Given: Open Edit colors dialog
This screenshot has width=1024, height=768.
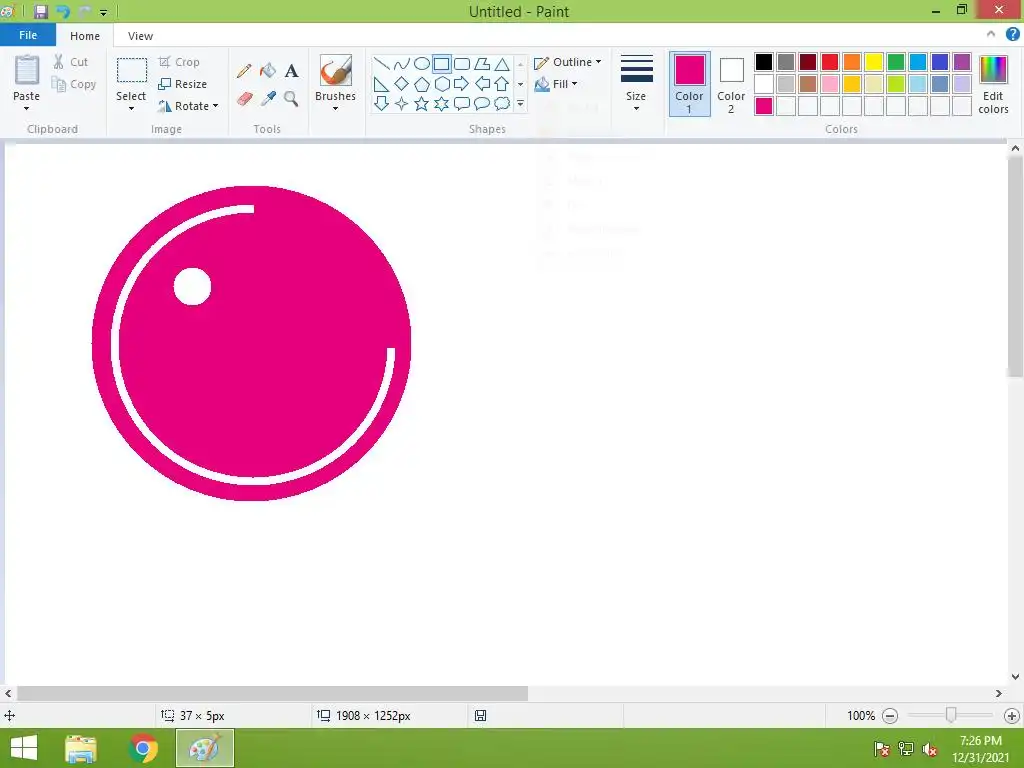Looking at the screenshot, I should pyautogui.click(x=993, y=84).
